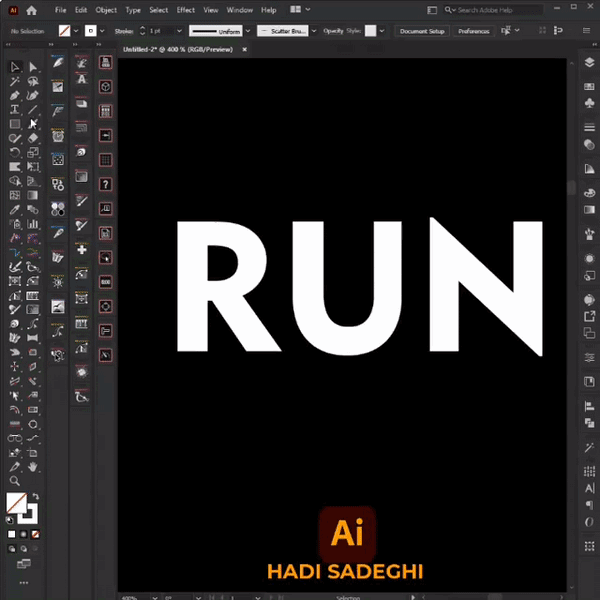Switch to Draw Behind drawing mode
The width and height of the screenshot is (600, 600).
tap(24, 548)
